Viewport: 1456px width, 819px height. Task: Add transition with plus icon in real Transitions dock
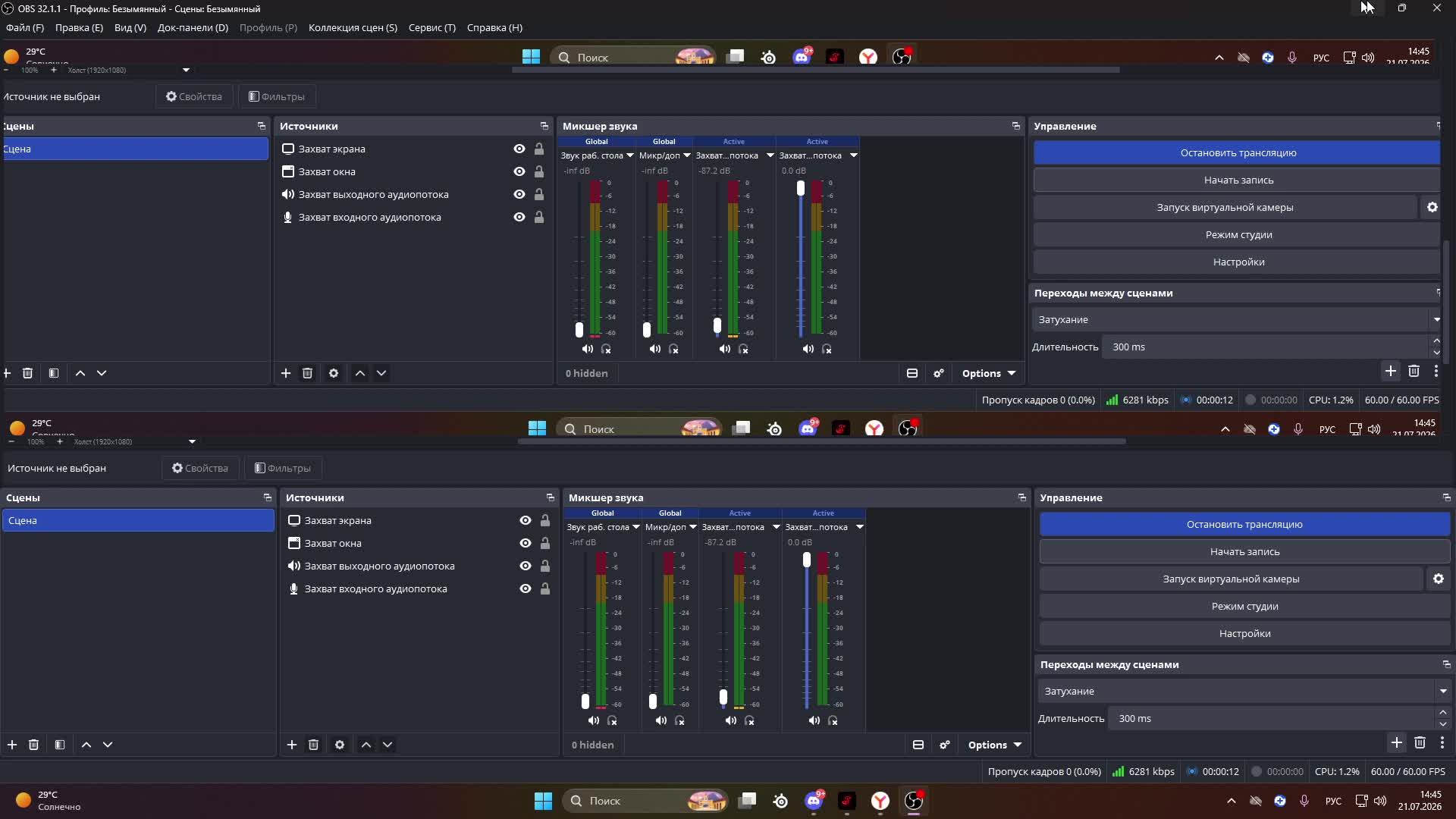(x=1397, y=742)
